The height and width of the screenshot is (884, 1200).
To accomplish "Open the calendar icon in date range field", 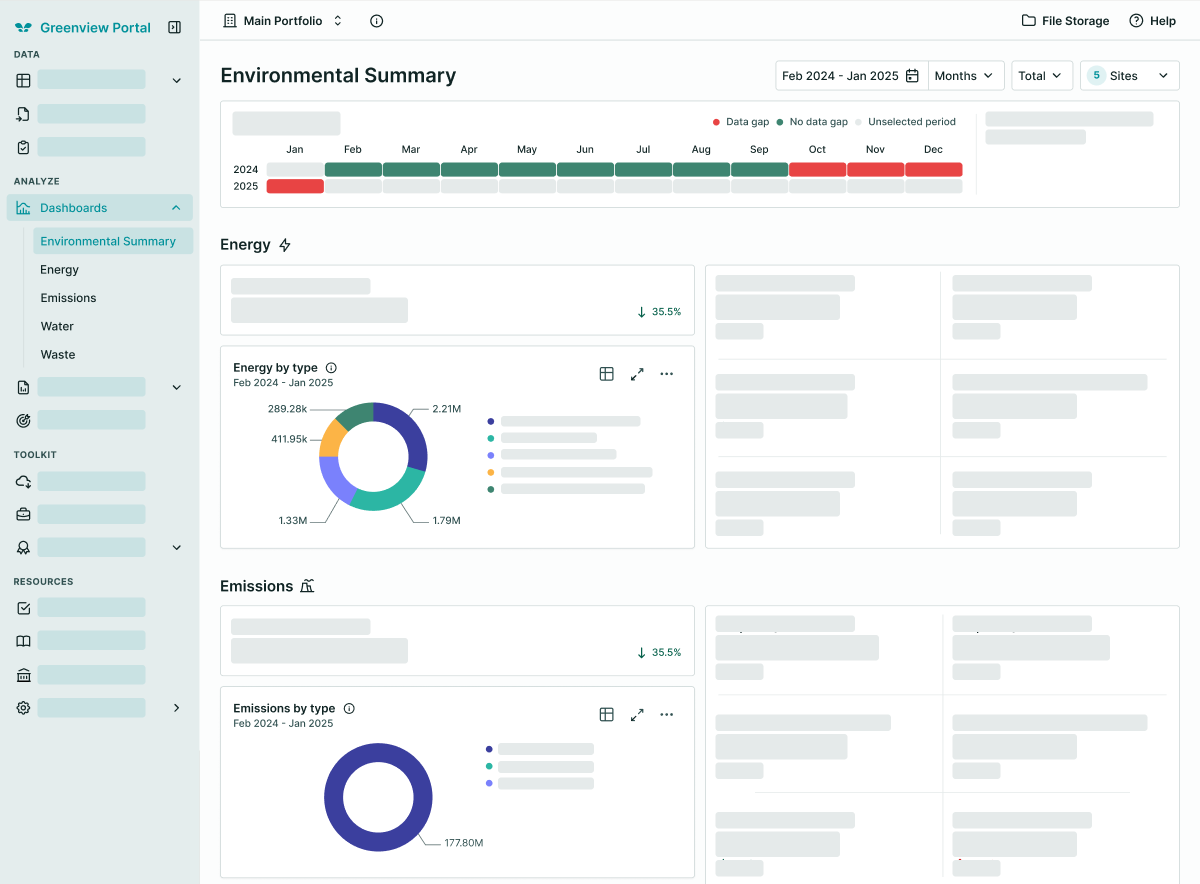I will tap(912, 76).
